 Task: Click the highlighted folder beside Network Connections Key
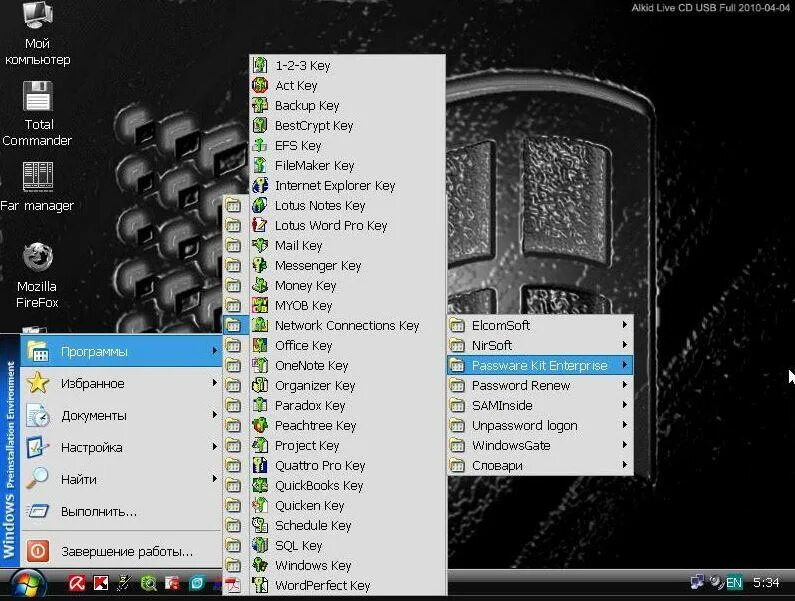pyautogui.click(x=233, y=325)
